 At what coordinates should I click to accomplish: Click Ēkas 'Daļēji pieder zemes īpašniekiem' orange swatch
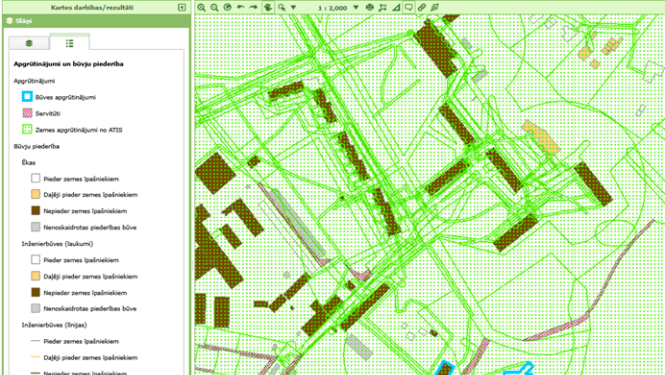[36, 194]
